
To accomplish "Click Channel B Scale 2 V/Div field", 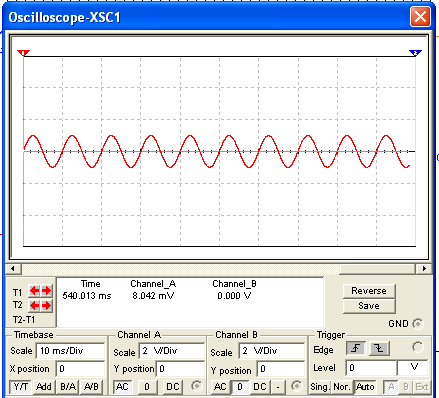I will 272,351.
